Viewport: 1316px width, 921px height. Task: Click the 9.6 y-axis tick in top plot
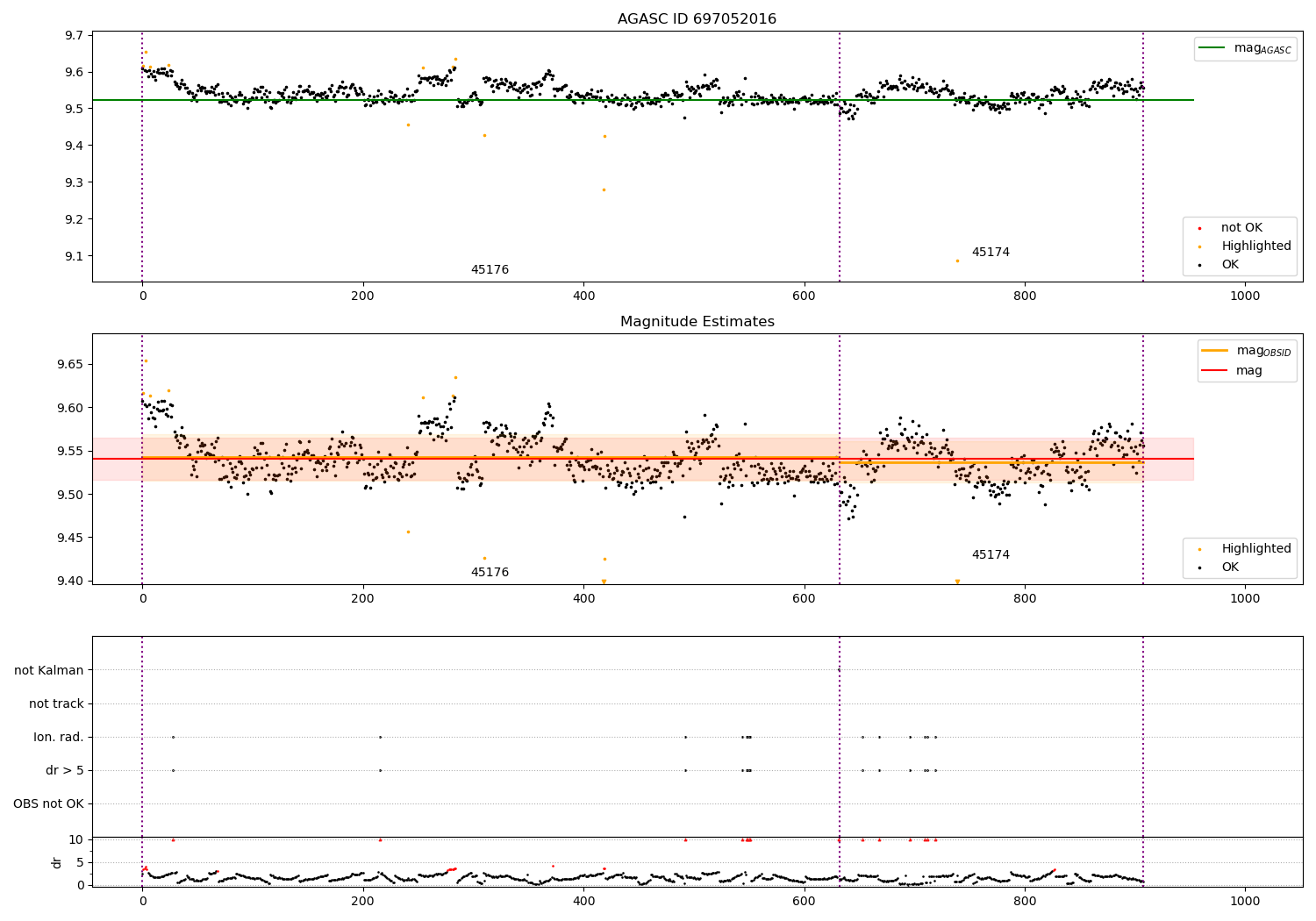point(75,73)
